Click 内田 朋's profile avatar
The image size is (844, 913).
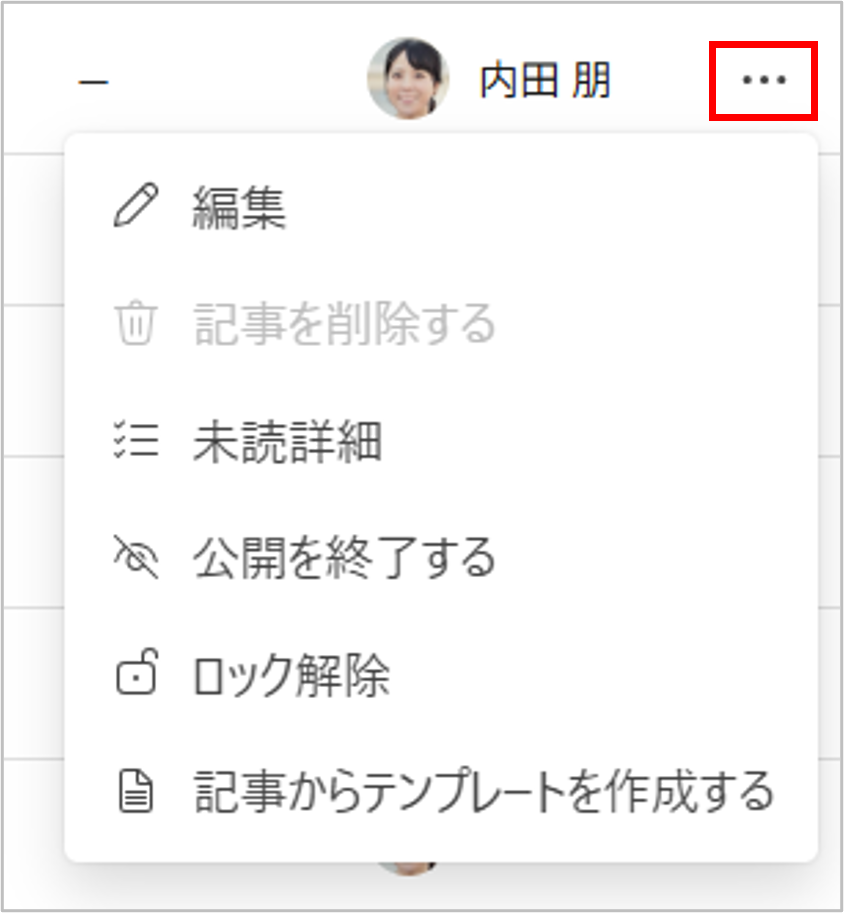408,79
